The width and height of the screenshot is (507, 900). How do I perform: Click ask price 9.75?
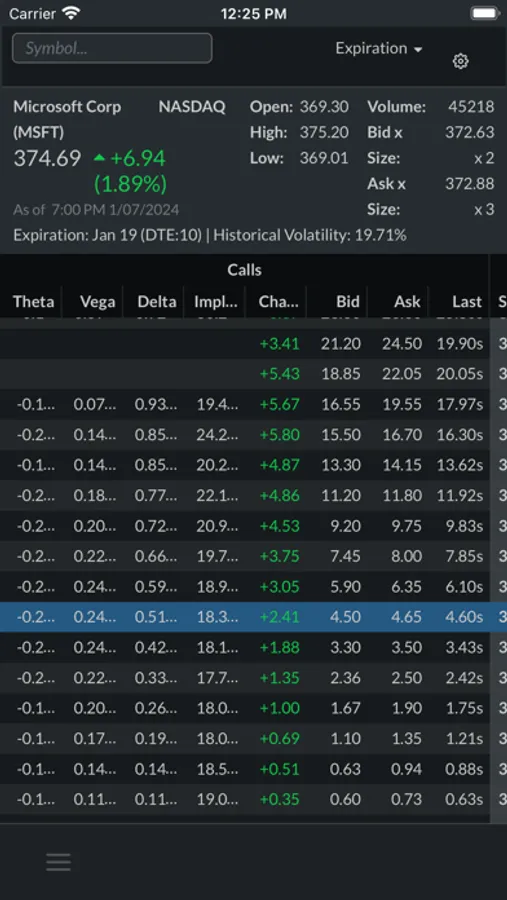click(406, 526)
